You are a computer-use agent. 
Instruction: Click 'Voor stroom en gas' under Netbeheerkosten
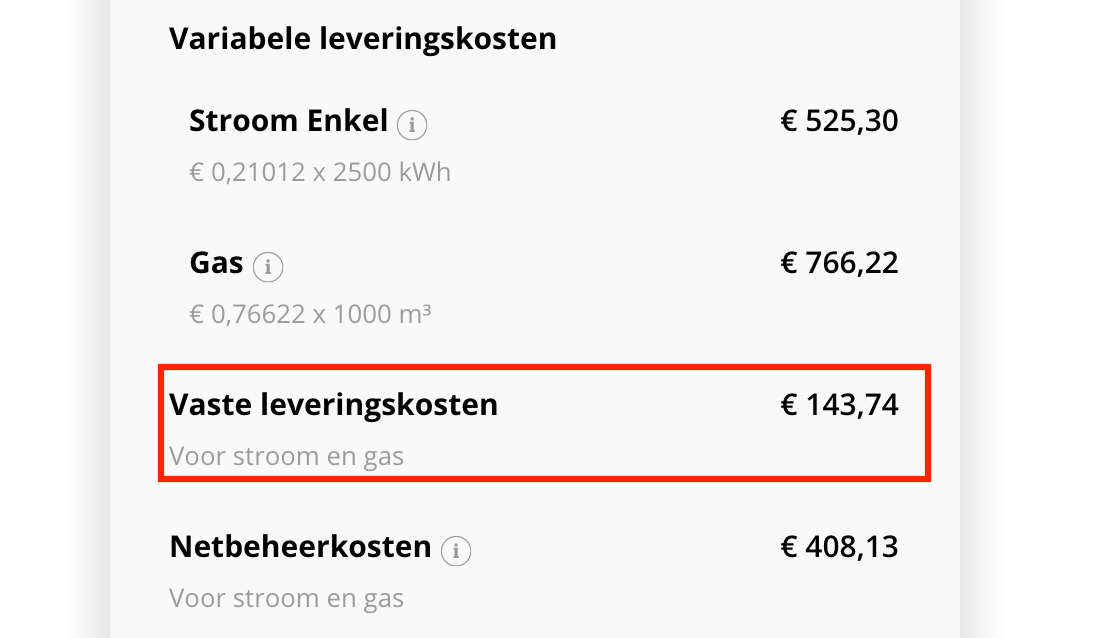point(286,599)
